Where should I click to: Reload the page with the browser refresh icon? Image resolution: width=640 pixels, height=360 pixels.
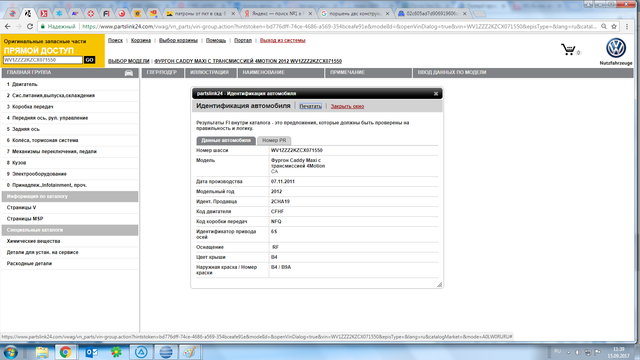coord(30,26)
